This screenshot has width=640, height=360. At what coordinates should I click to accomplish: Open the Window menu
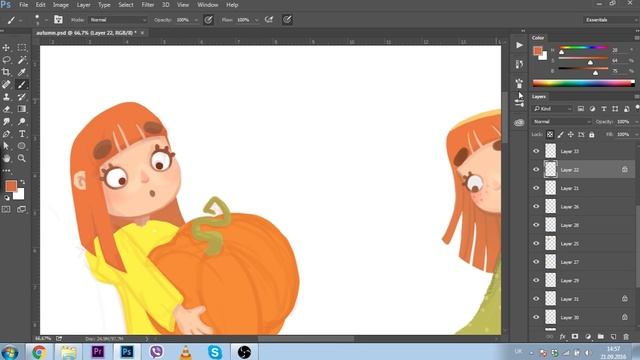pyautogui.click(x=208, y=5)
